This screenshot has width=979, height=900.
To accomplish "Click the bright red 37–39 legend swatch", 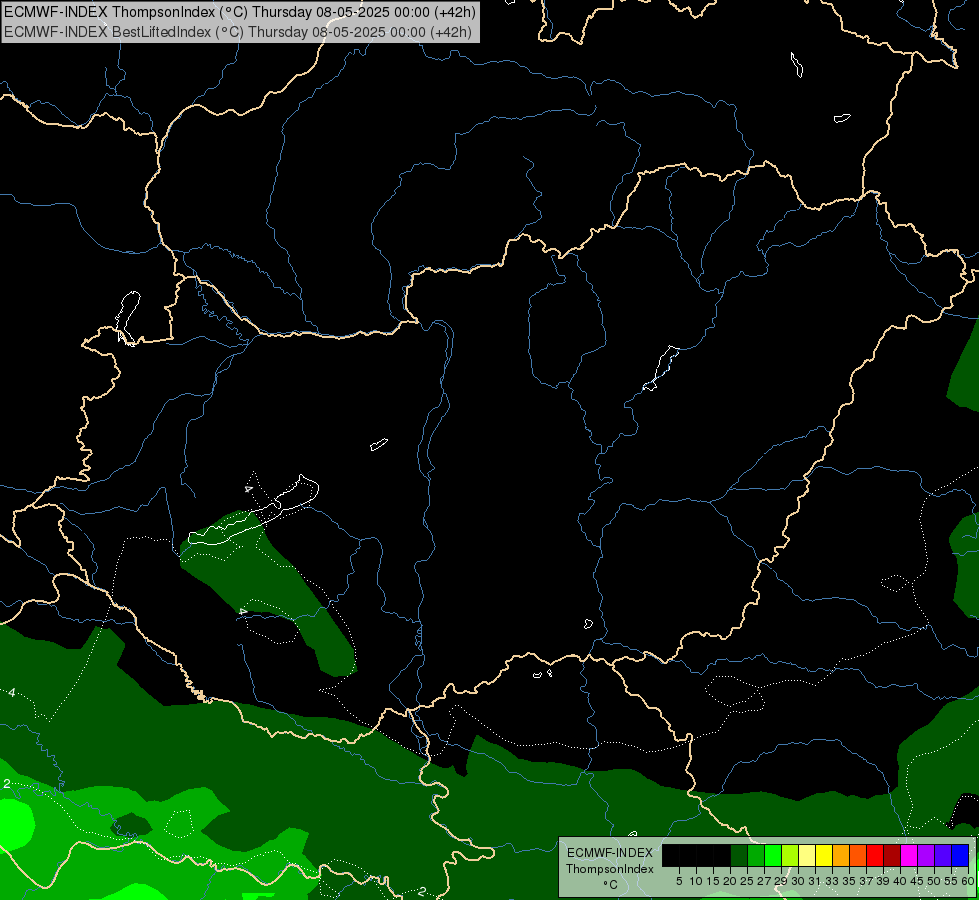I will pyautogui.click(x=875, y=855).
